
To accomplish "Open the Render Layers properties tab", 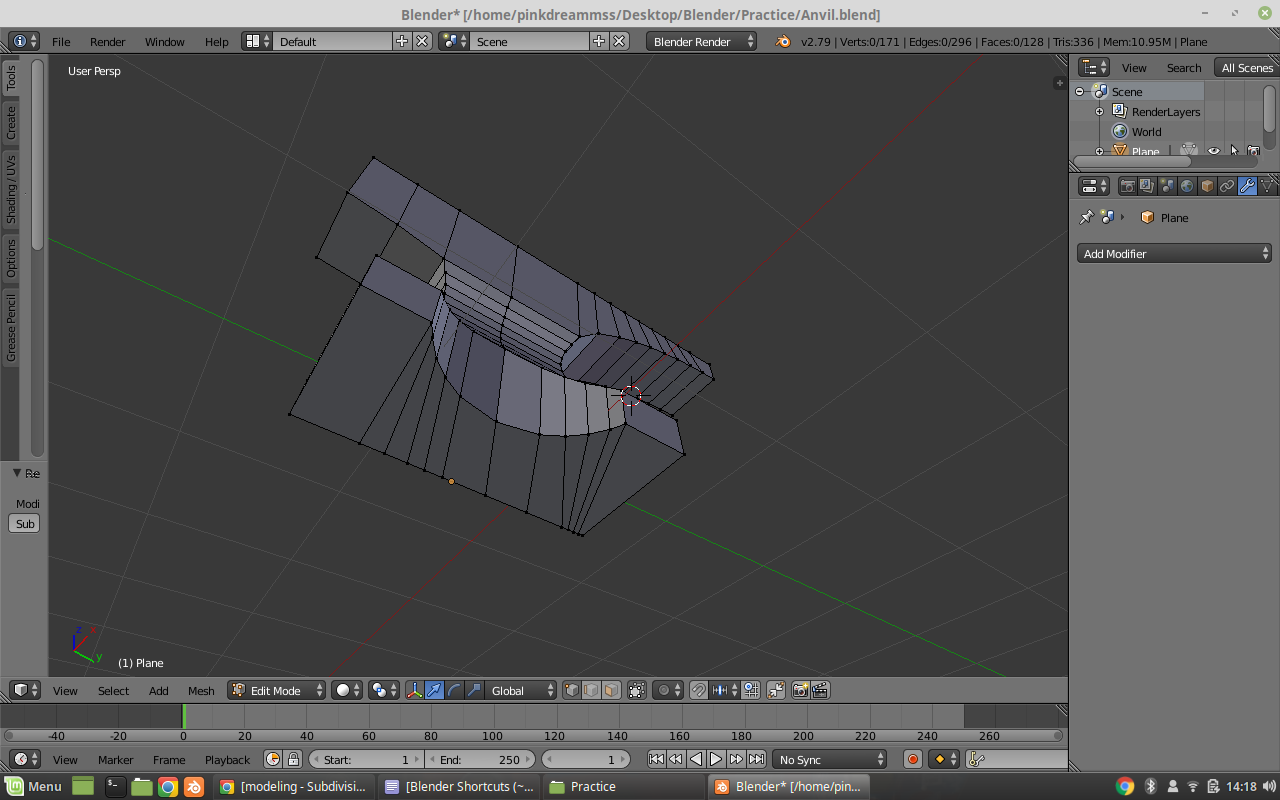I will pyautogui.click(x=1147, y=186).
